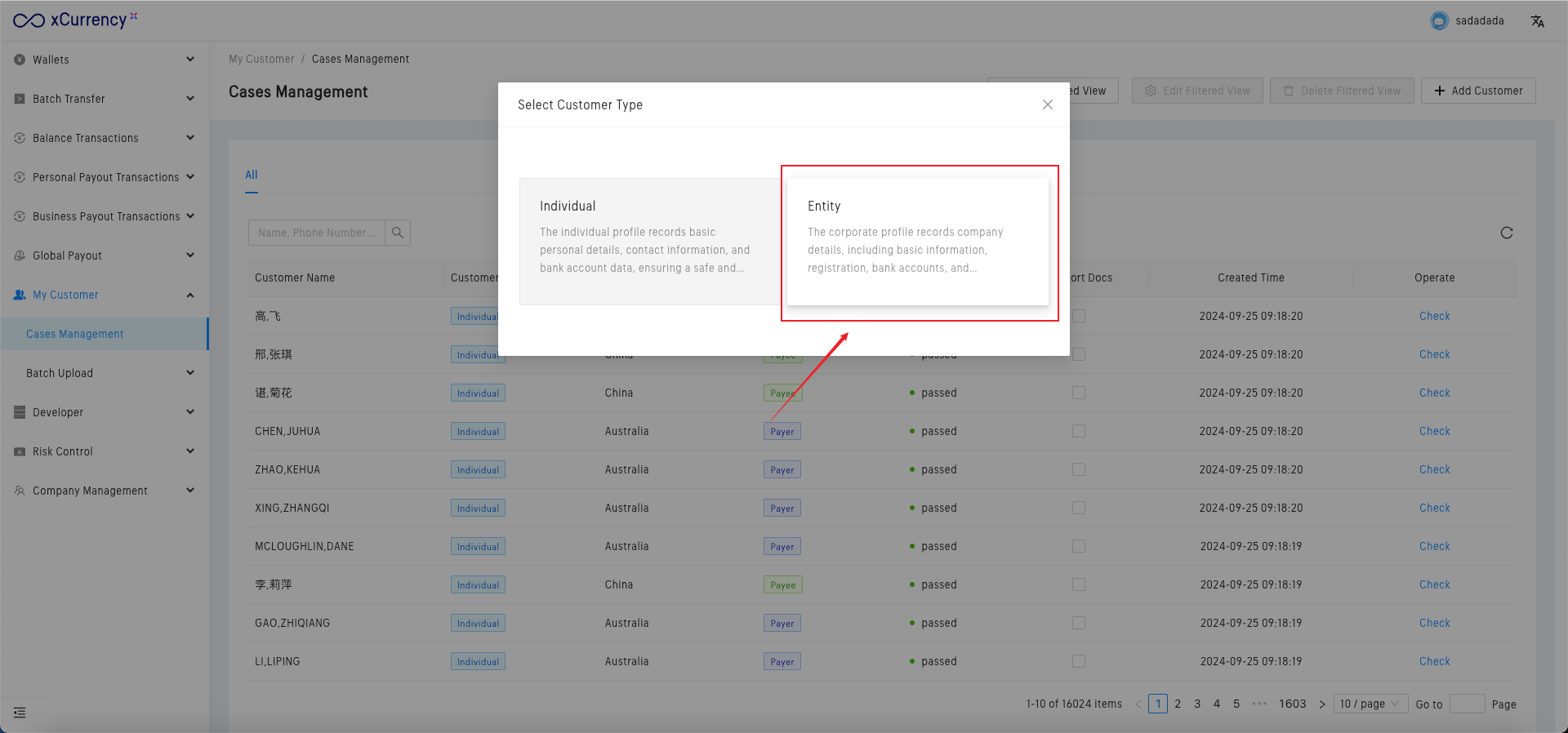
Task: Expand the Risk Control chevron
Action: 190,451
